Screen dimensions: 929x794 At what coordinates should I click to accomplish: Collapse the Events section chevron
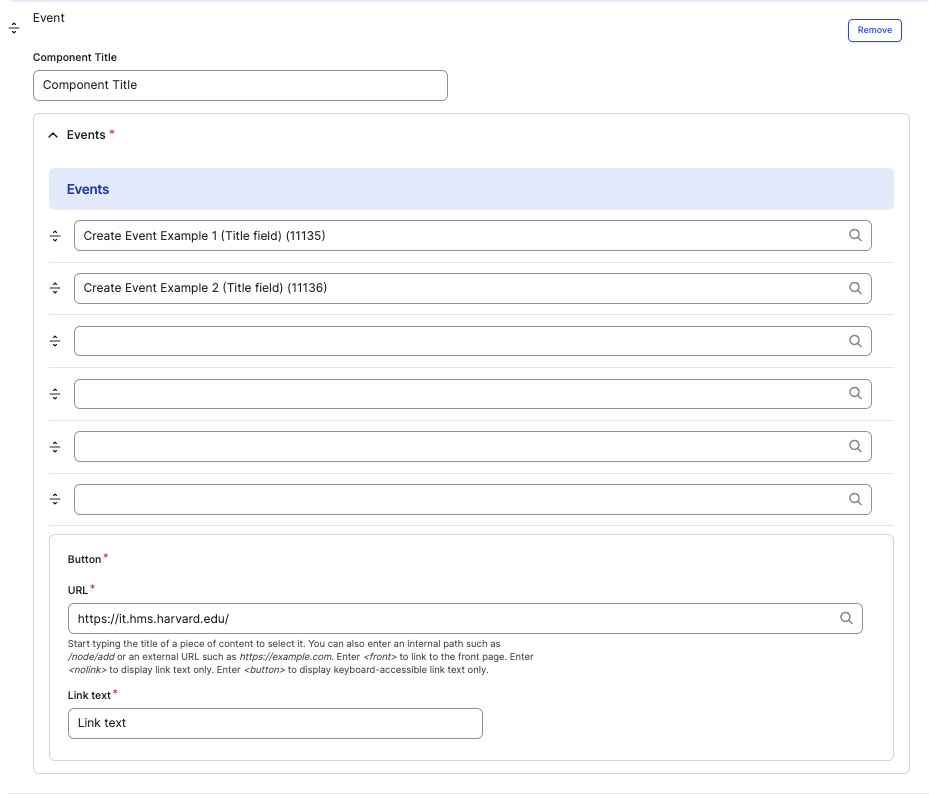click(x=53, y=135)
